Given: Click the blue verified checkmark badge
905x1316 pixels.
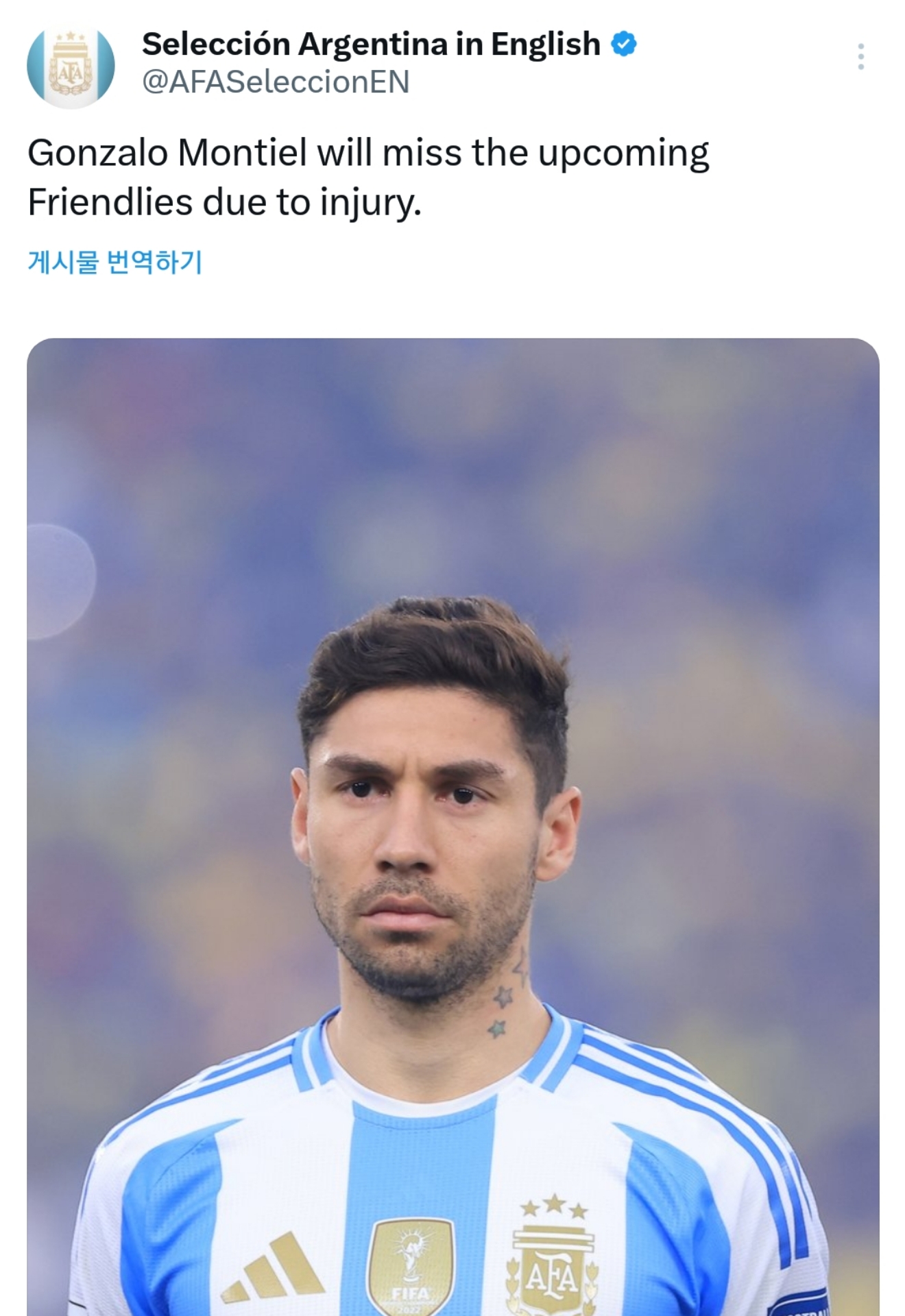Looking at the screenshot, I should point(623,45).
